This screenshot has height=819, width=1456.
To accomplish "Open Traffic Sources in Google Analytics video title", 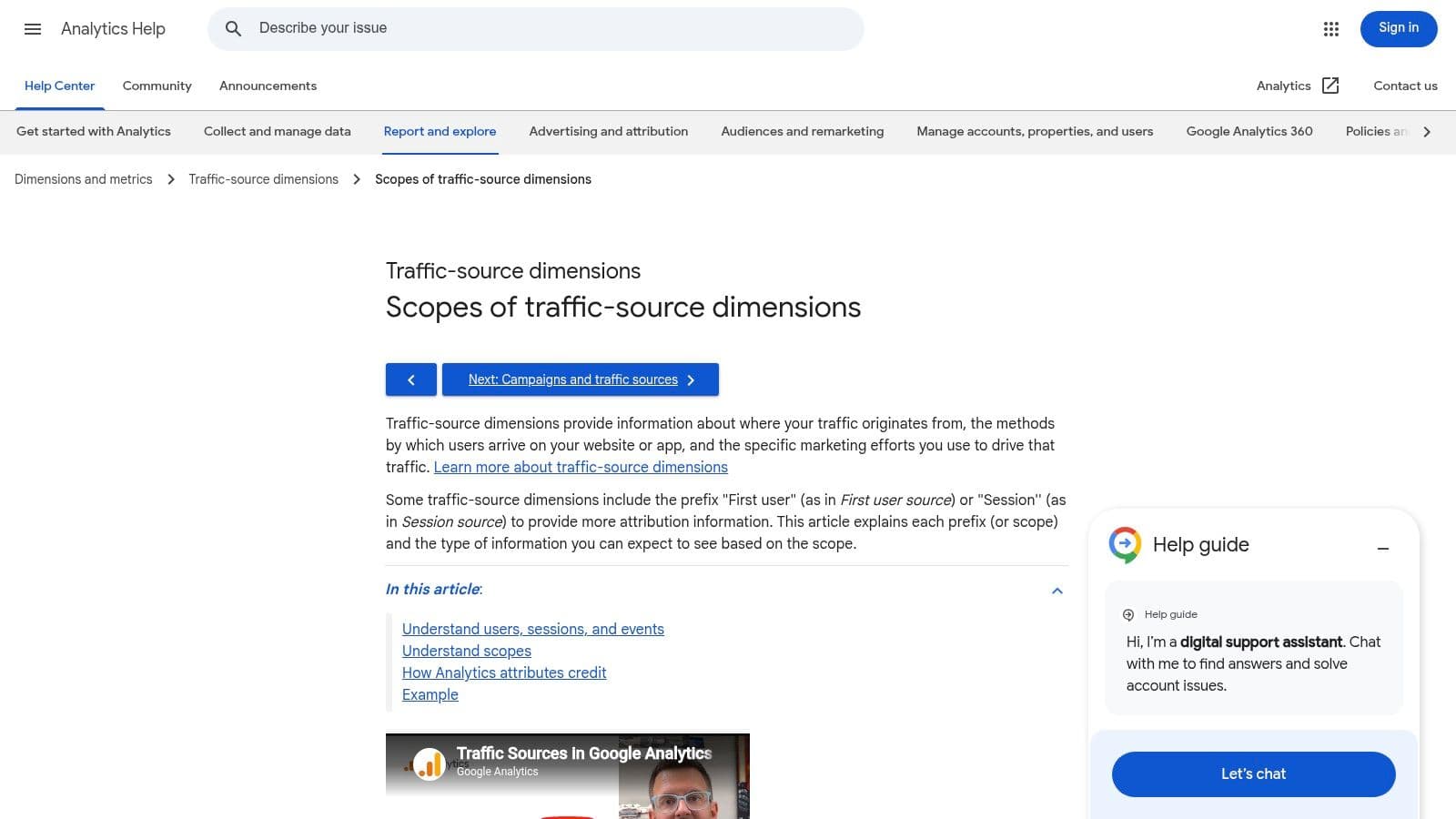I will pos(584,753).
